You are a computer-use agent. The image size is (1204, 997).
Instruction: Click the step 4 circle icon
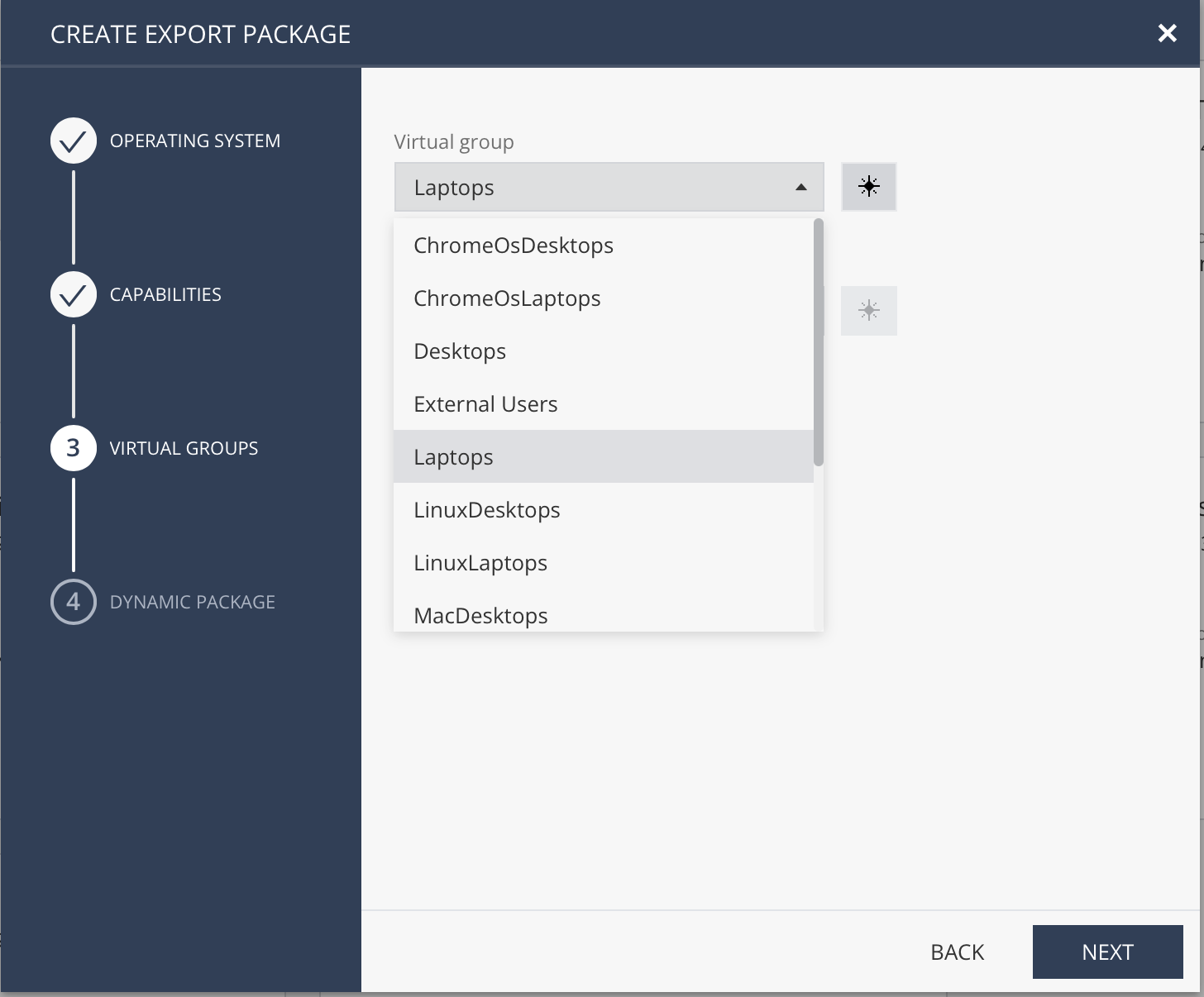coord(74,602)
